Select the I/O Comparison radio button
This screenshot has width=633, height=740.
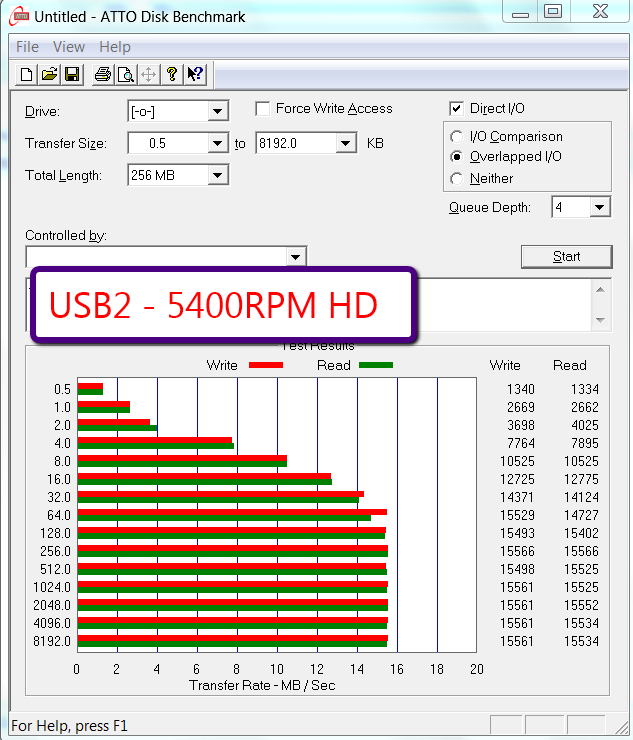[456, 137]
